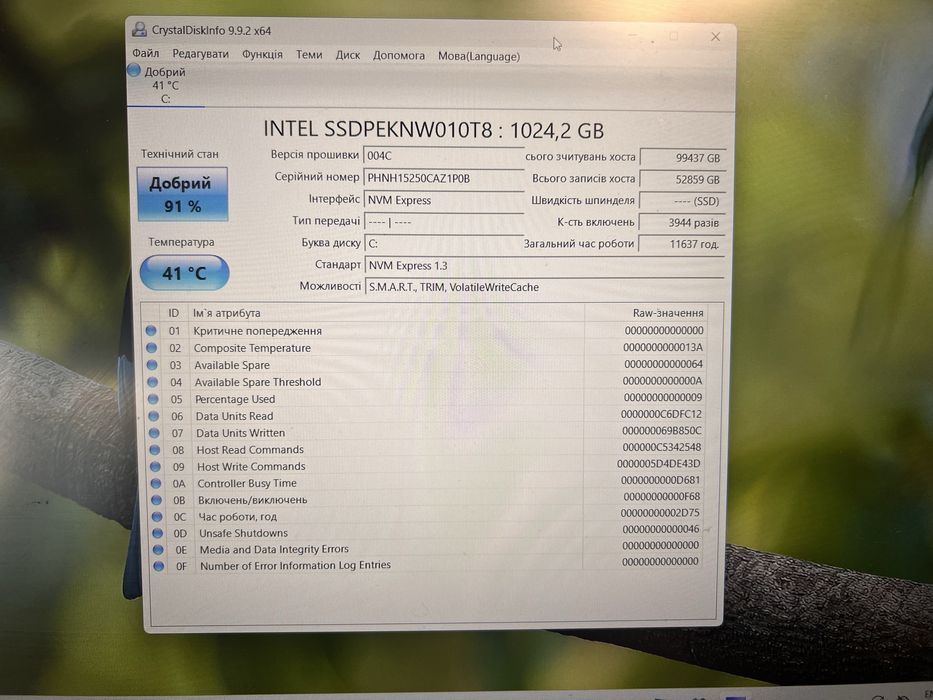Click the ID column header
The height and width of the screenshot is (700, 933).
point(173,312)
